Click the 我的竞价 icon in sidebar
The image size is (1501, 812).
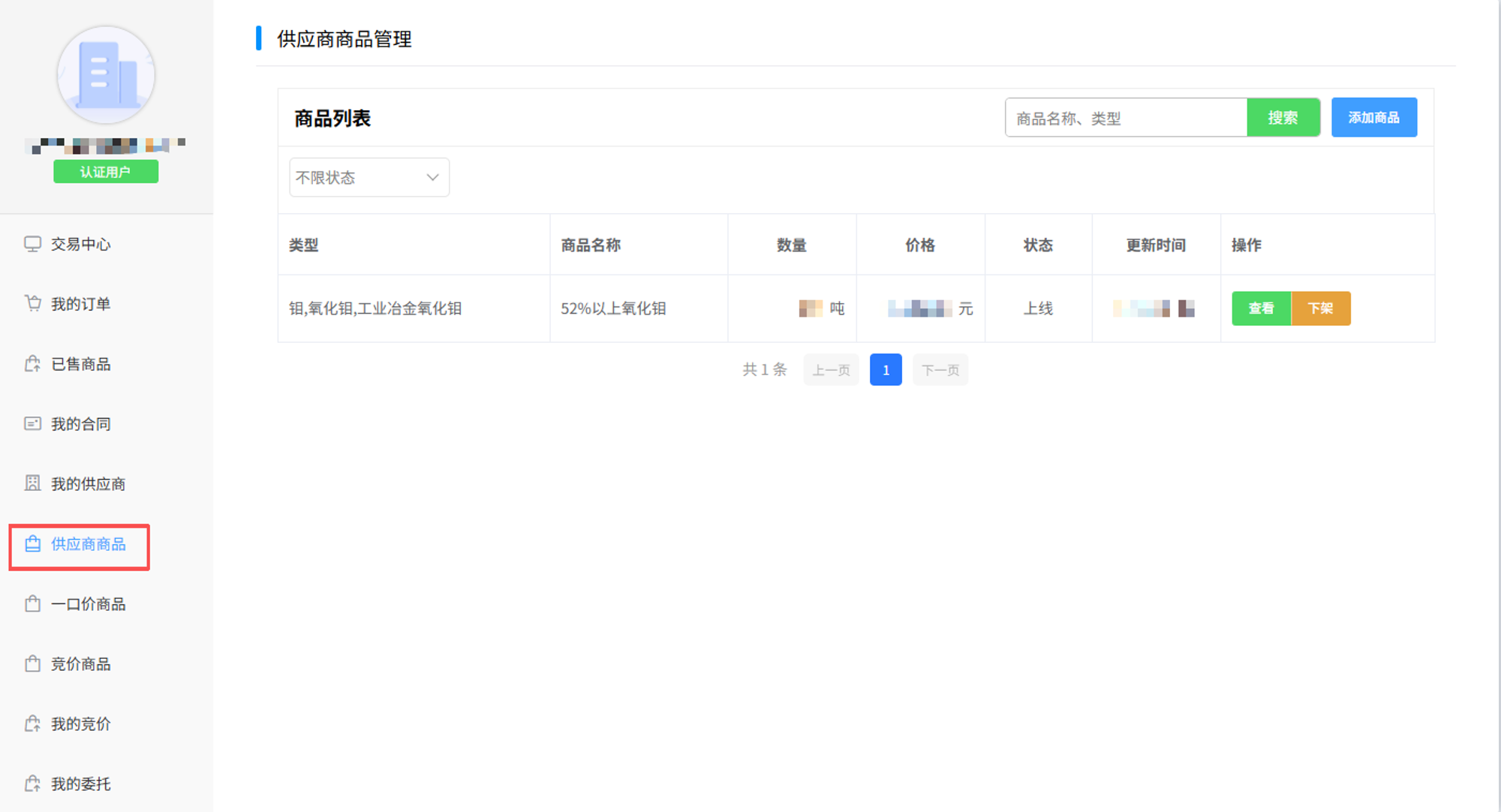(x=32, y=724)
